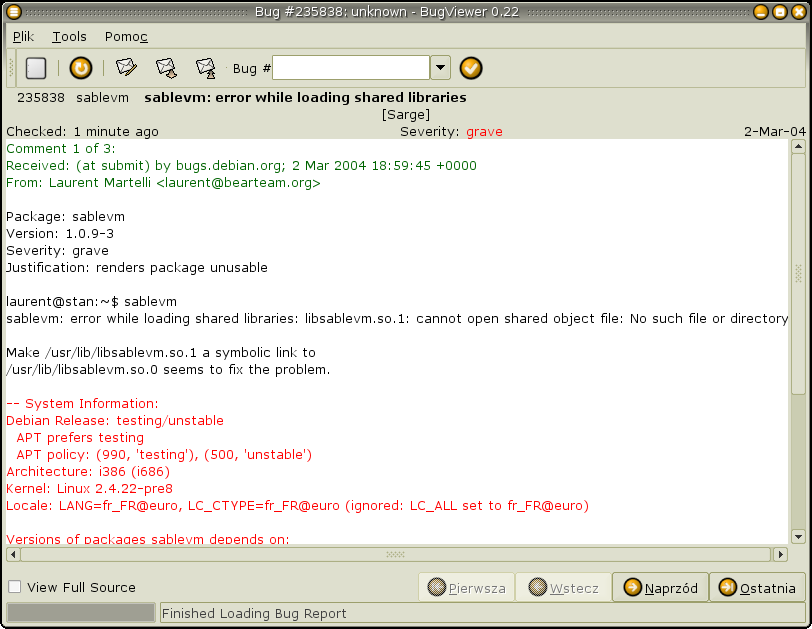Click the blank square stop toolbar button

(36, 68)
